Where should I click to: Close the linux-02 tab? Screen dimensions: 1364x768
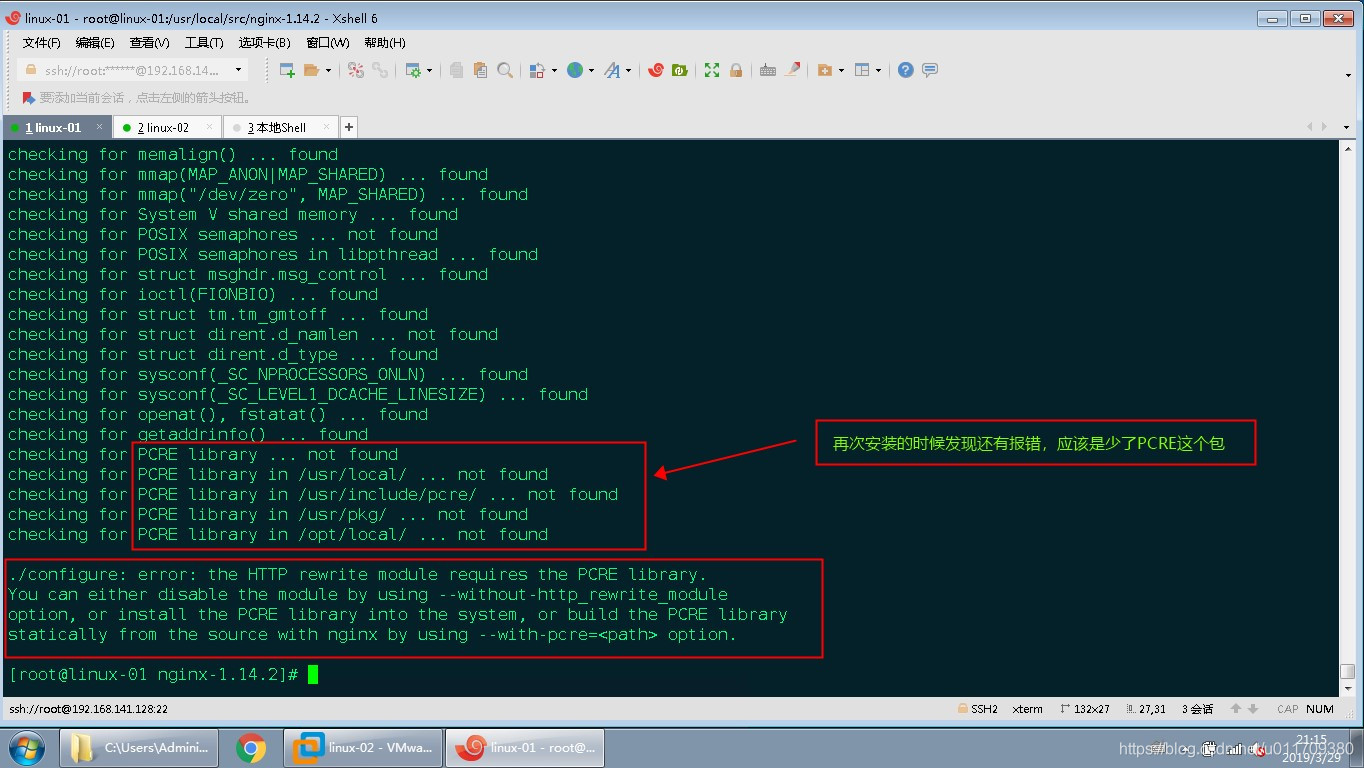coord(209,127)
